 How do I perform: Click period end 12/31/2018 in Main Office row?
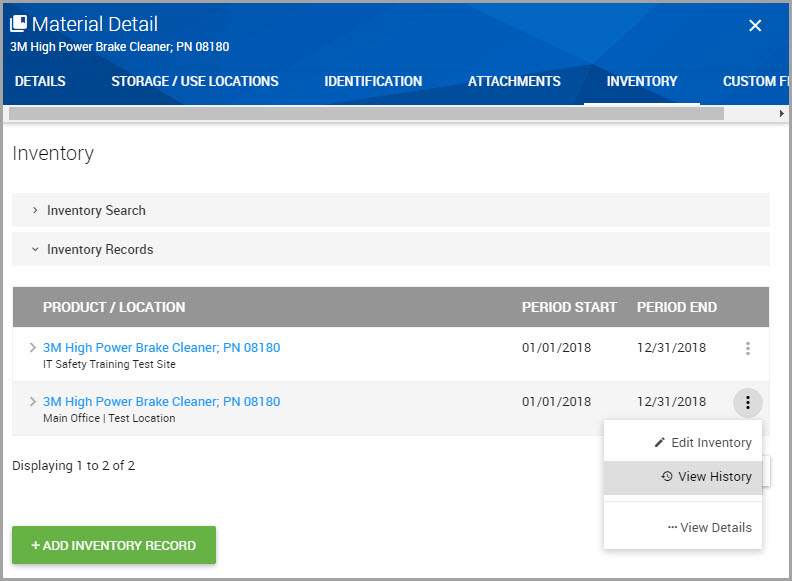671,402
